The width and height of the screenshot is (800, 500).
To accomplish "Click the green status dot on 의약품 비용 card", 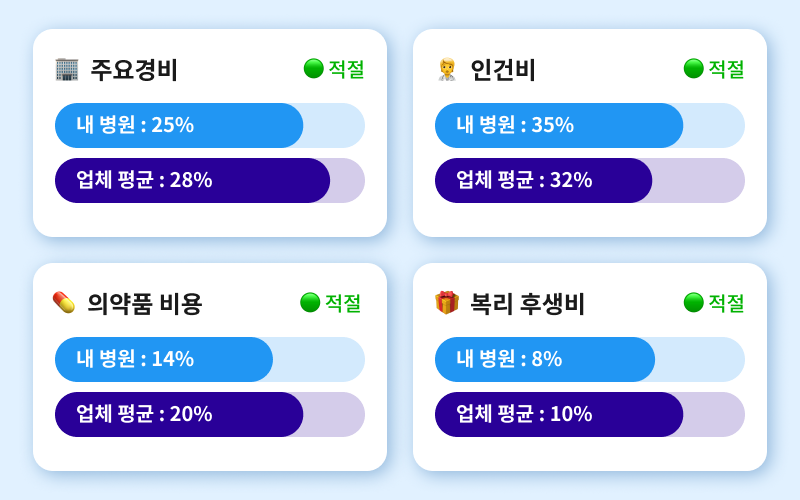I will [310, 302].
